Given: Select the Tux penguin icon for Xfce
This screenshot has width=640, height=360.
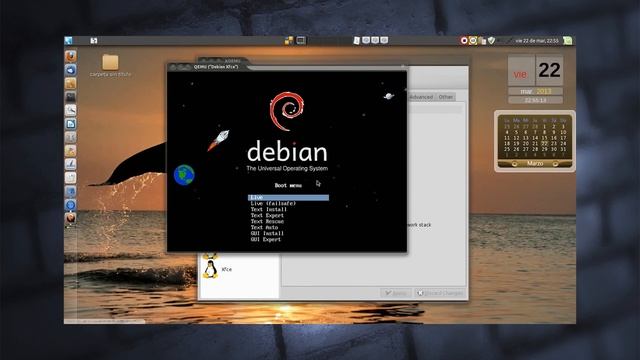Looking at the screenshot, I should 210,269.
